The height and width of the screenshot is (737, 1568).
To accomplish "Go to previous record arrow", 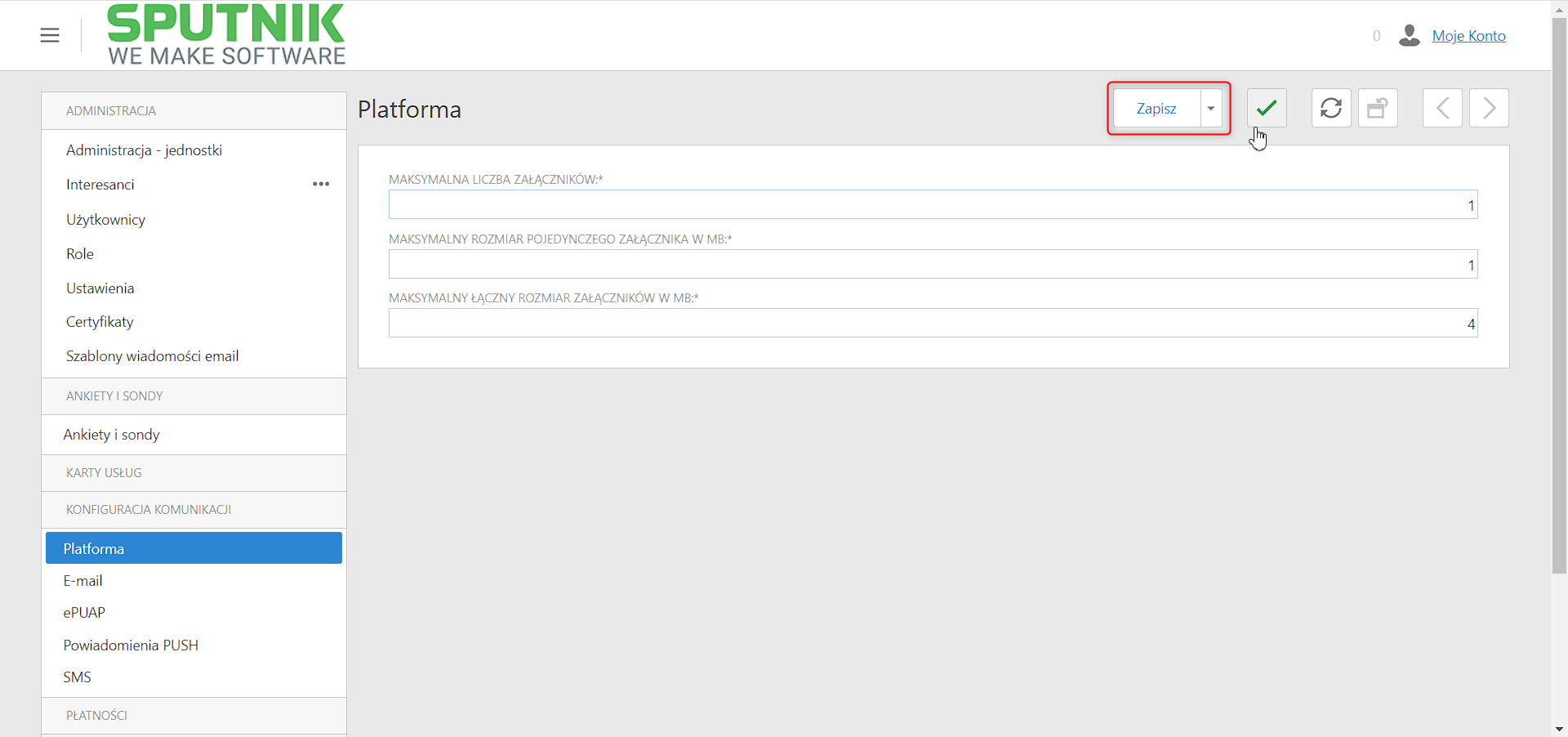I will click(x=1442, y=108).
